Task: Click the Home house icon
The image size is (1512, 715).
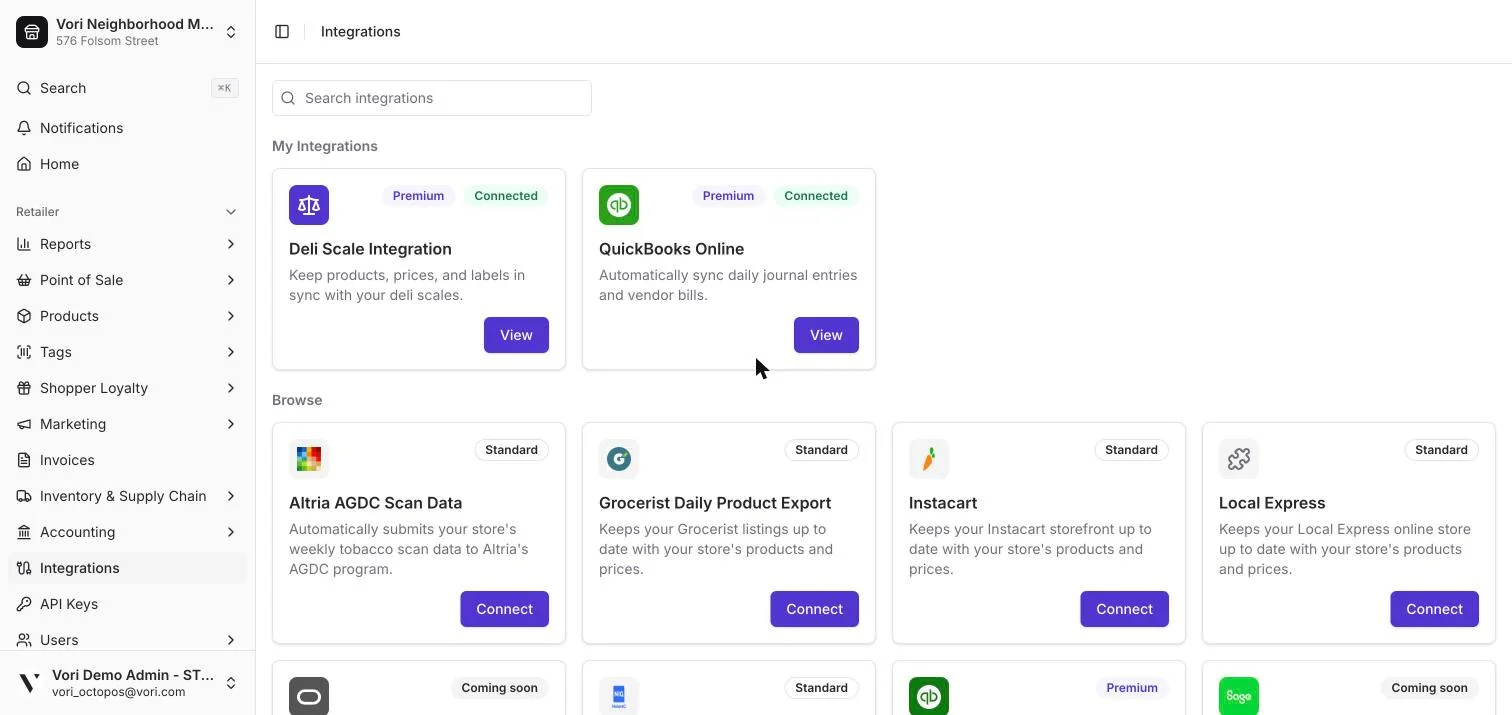Action: coord(24,164)
